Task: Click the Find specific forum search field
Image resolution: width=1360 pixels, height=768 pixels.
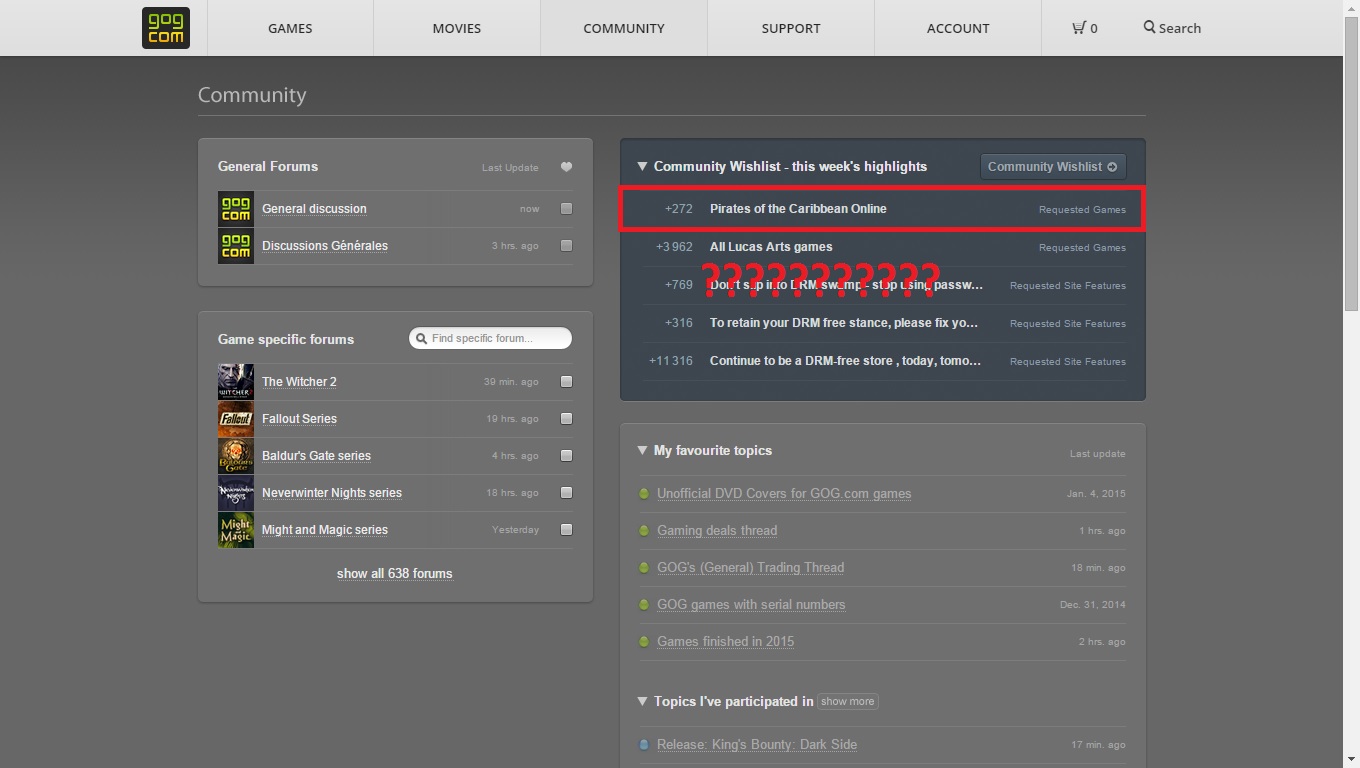Action: (x=490, y=338)
